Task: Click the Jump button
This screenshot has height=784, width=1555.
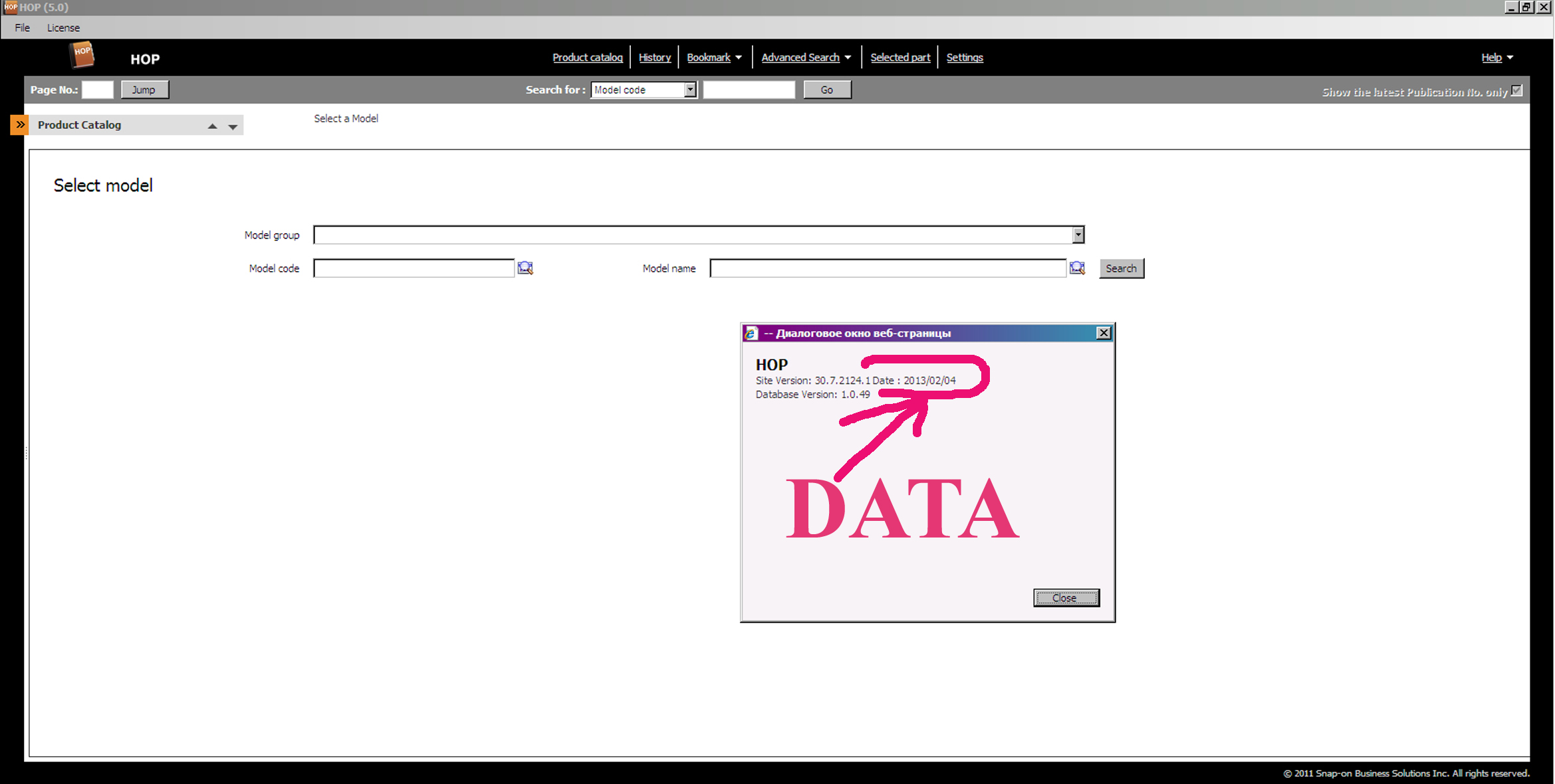Action: (x=144, y=90)
